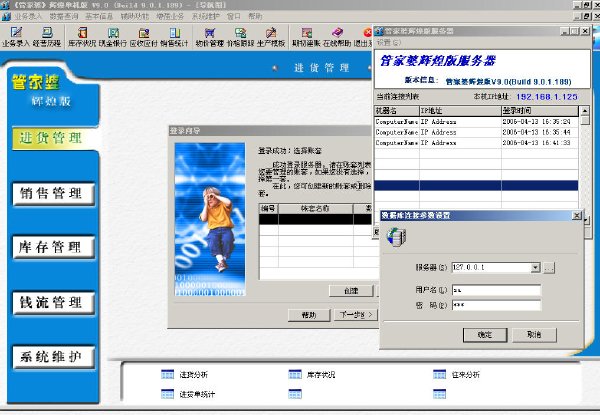Viewport: 600px width, 415px height.
Task: Open the 窗口 menu
Action: [x=234, y=16]
